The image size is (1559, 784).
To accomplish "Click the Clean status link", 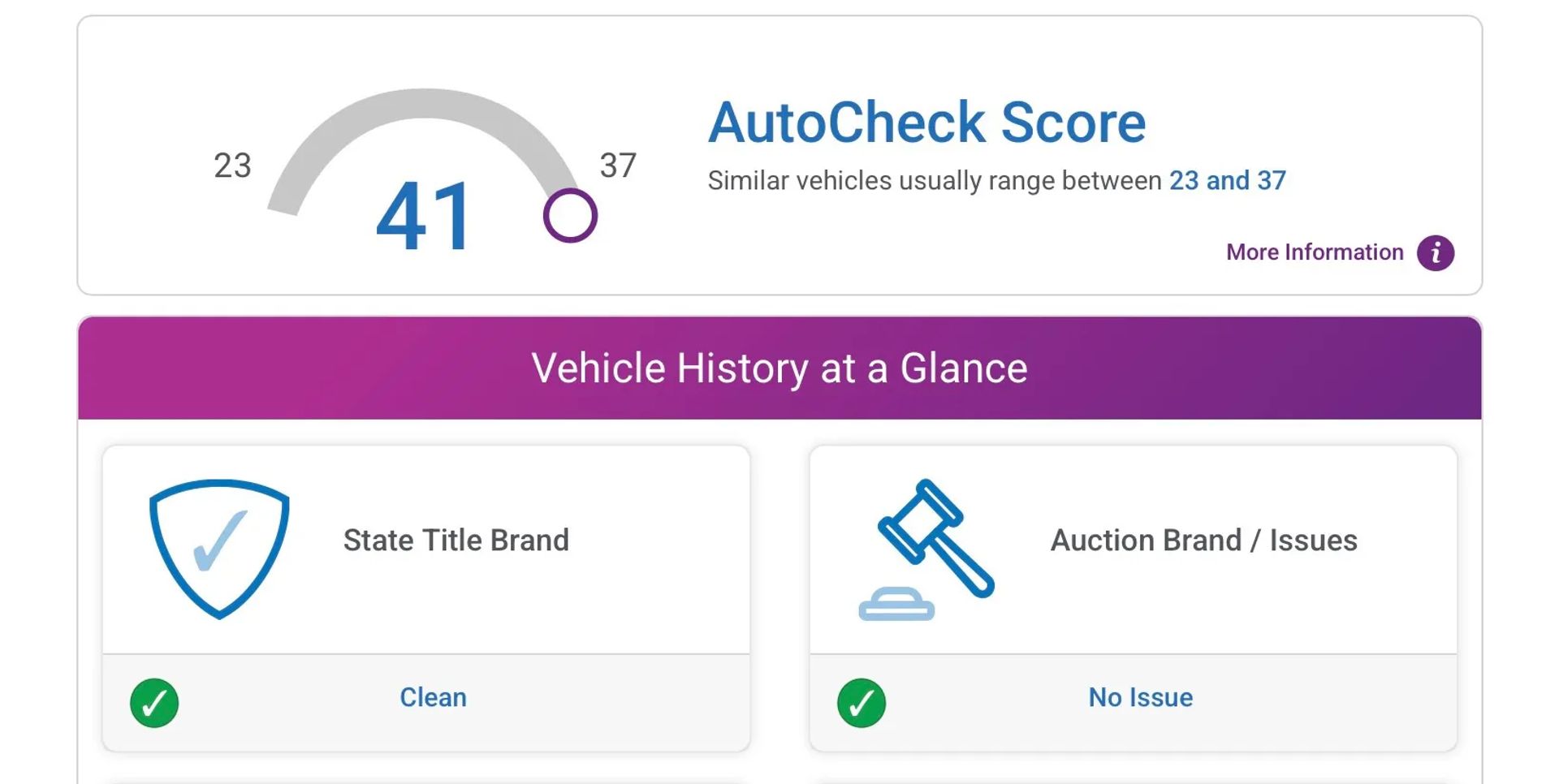I will 433,698.
